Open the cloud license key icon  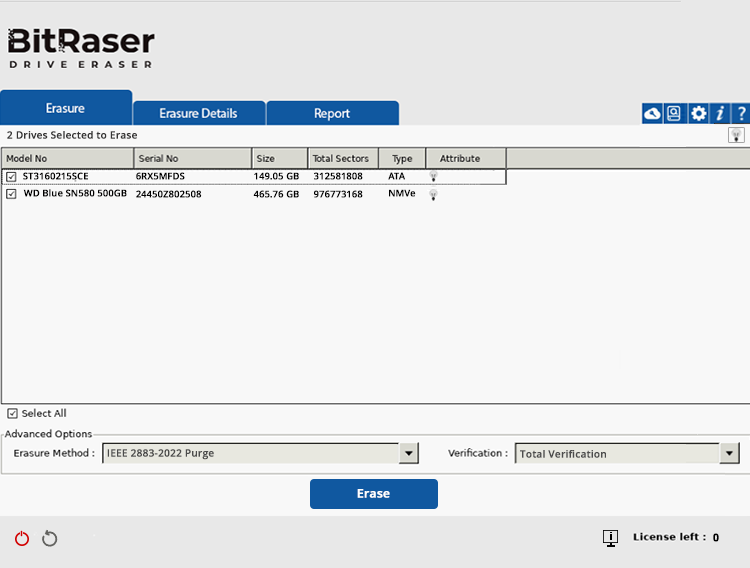click(x=652, y=114)
